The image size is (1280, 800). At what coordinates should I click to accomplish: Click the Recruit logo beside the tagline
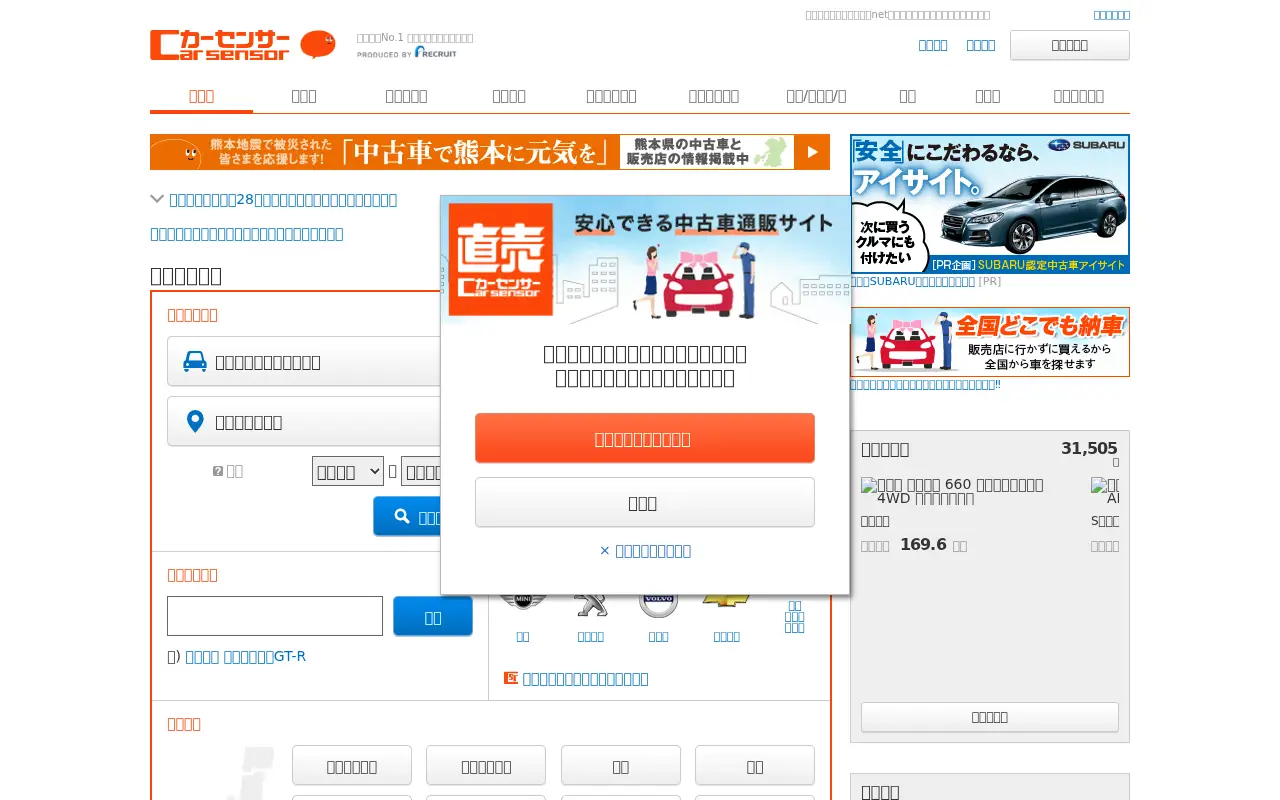[436, 52]
